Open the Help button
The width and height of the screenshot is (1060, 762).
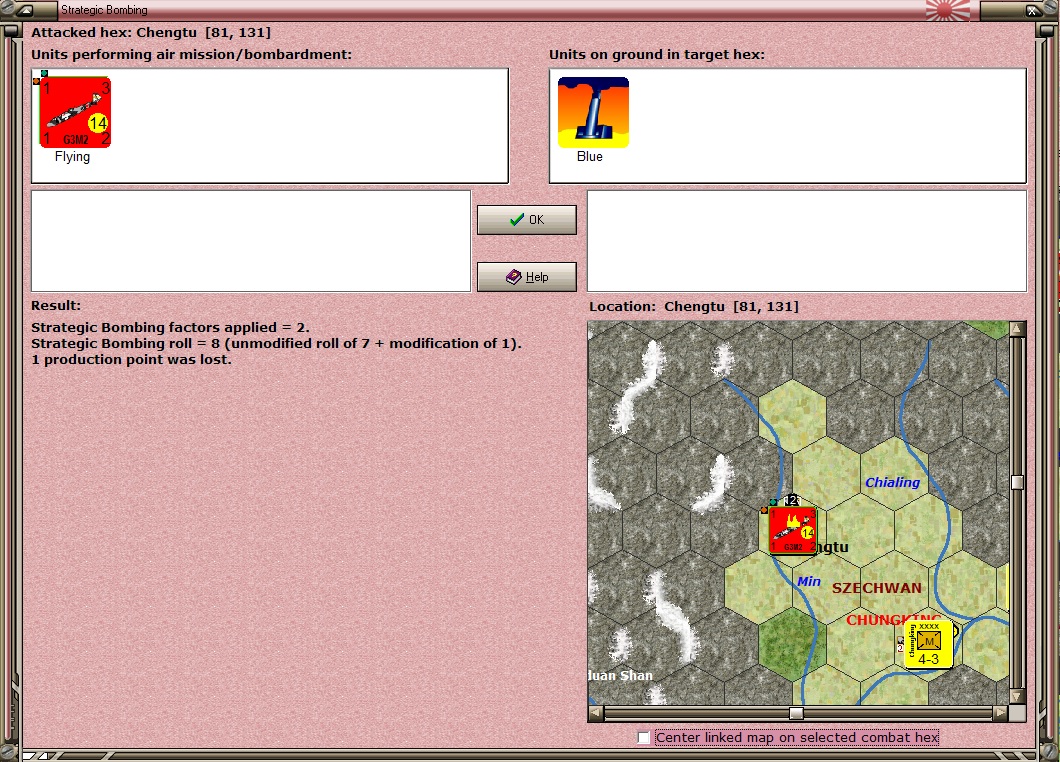527,277
